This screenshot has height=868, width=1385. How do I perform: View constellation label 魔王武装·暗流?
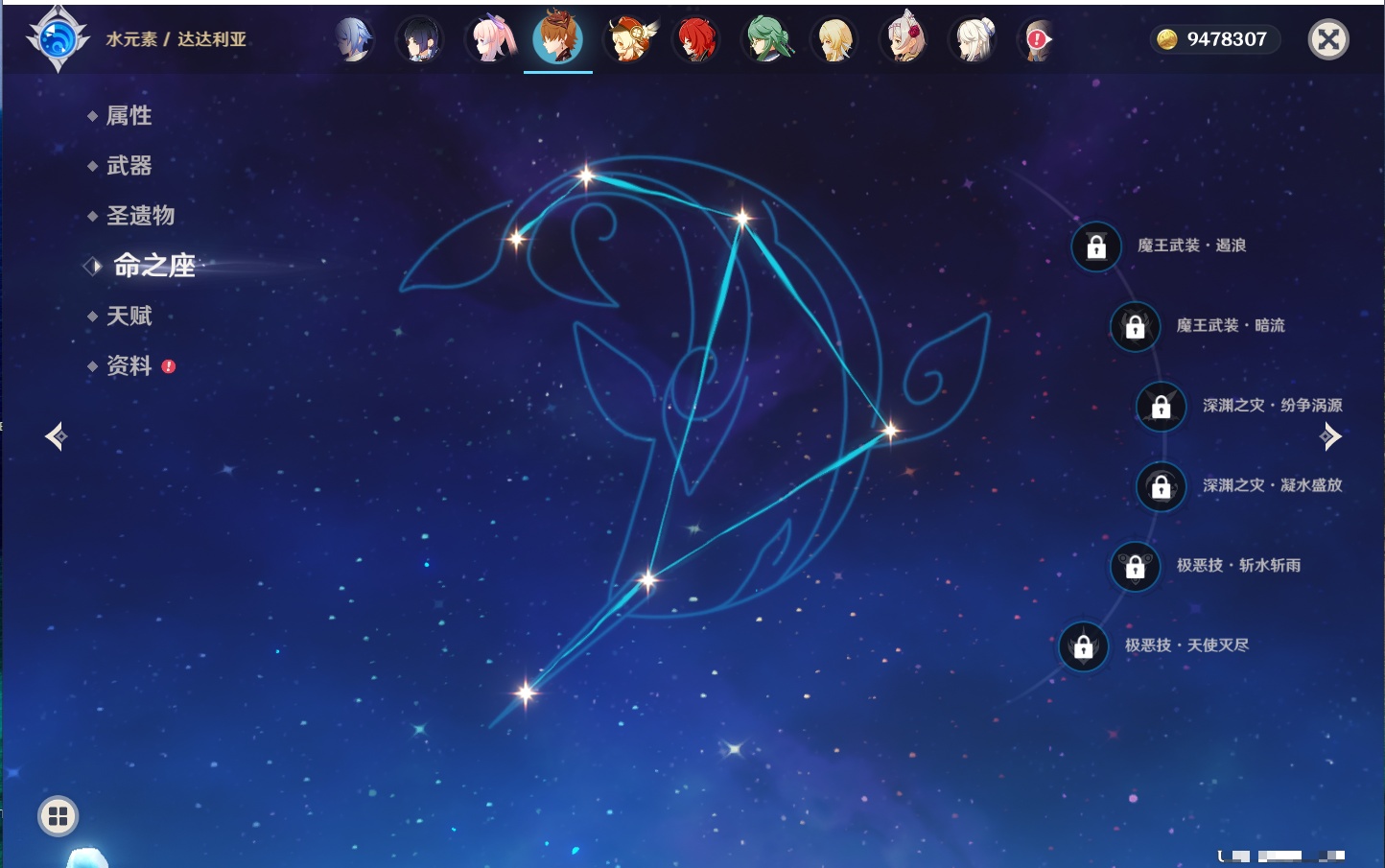(x=1231, y=325)
